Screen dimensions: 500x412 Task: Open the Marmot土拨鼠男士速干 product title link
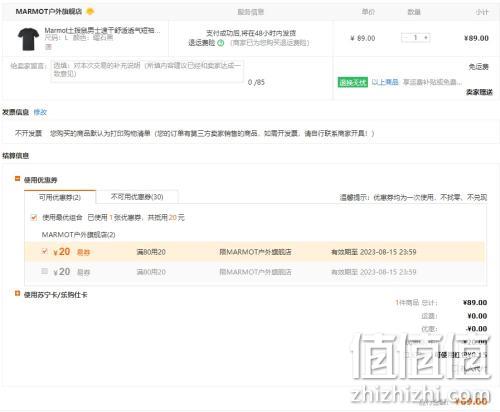tap(102, 30)
